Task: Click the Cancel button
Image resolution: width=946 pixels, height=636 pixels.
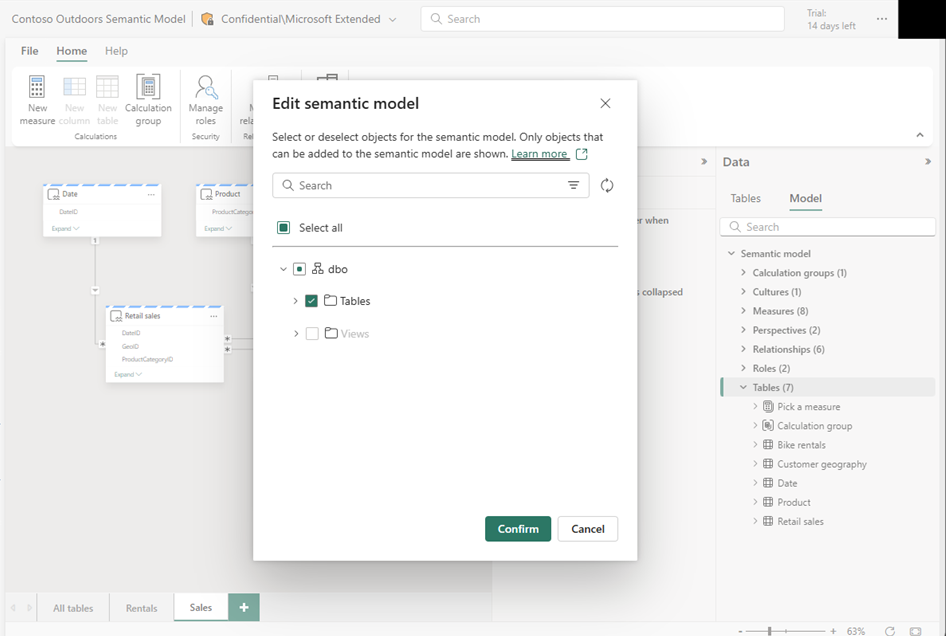Action: pos(588,529)
